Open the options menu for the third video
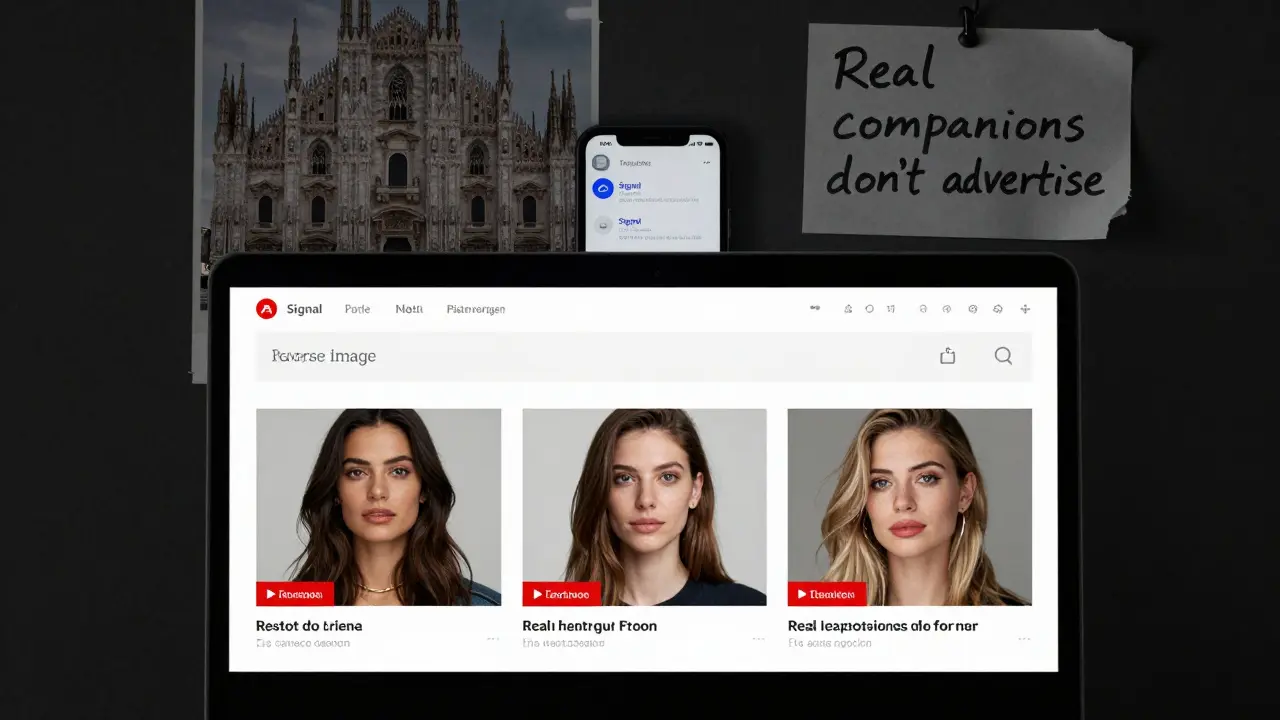 pos(1023,637)
